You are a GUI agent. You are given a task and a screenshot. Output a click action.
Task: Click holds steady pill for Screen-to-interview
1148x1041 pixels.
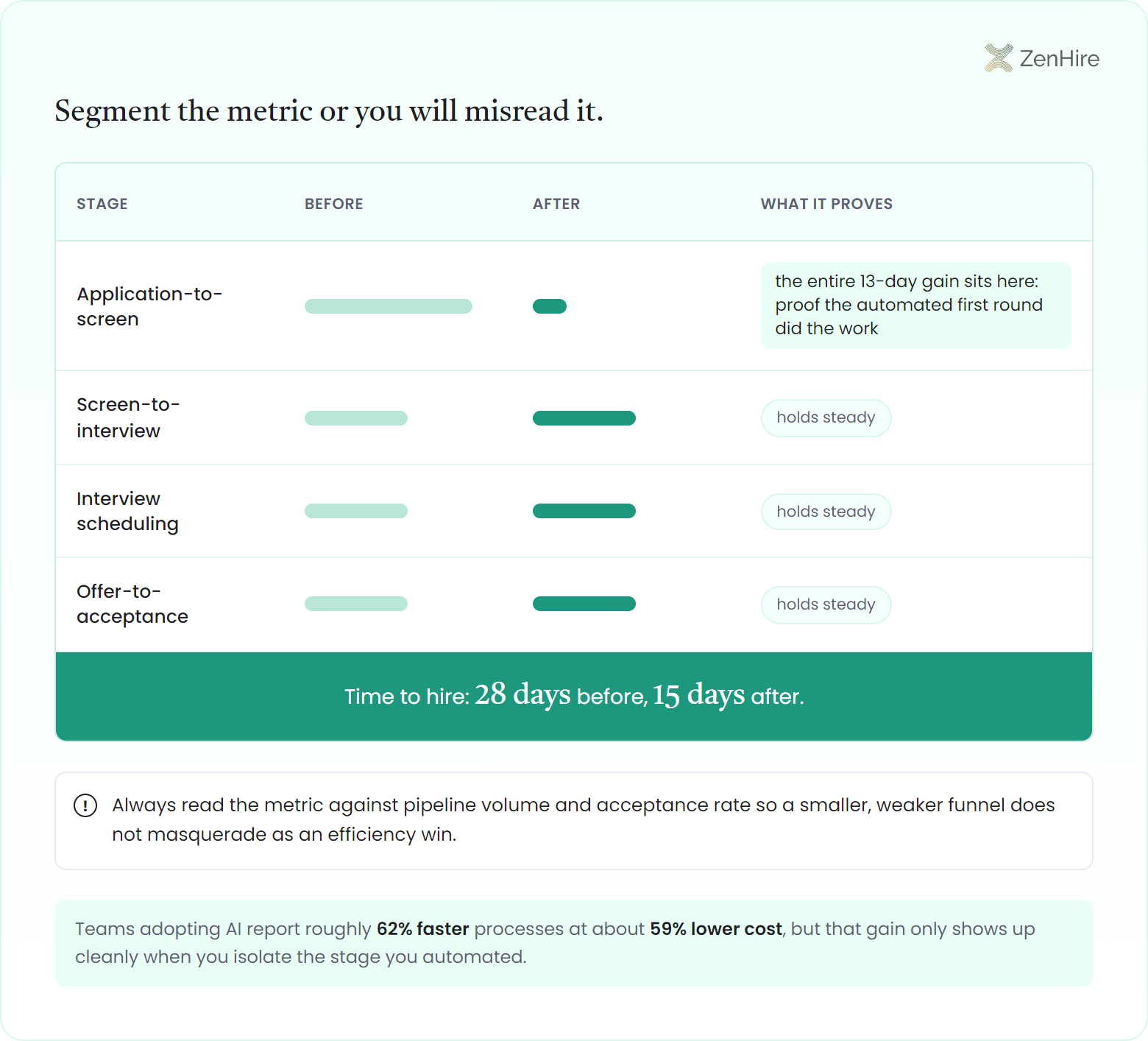click(826, 418)
